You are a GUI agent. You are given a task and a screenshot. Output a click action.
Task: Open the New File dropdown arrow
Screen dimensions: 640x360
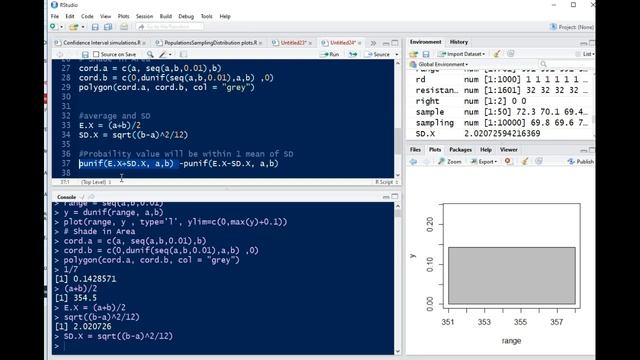[x=62, y=27]
